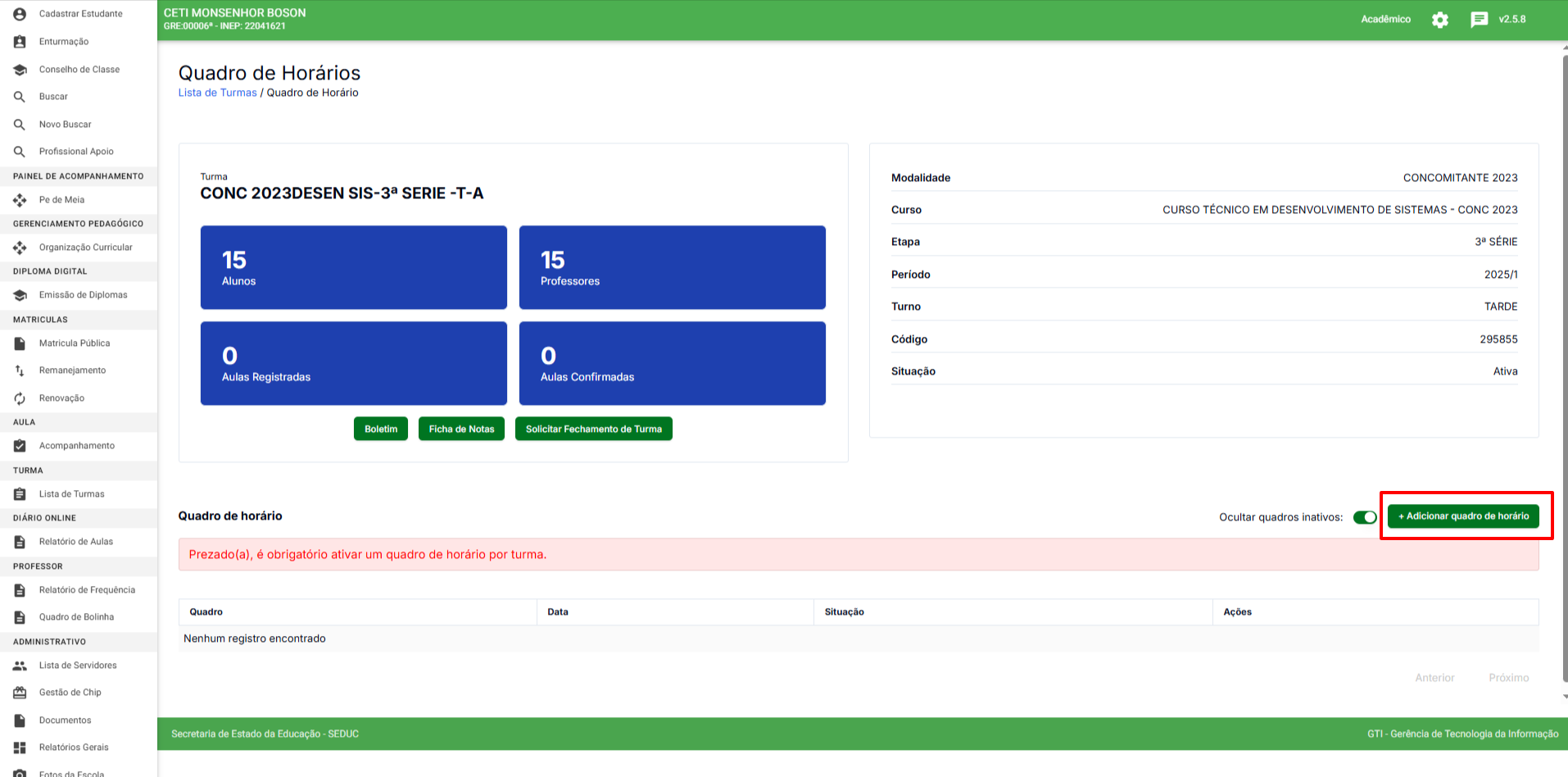The height and width of the screenshot is (777, 1568).
Task: Click the Próximo pagination control
Action: tap(1508, 678)
